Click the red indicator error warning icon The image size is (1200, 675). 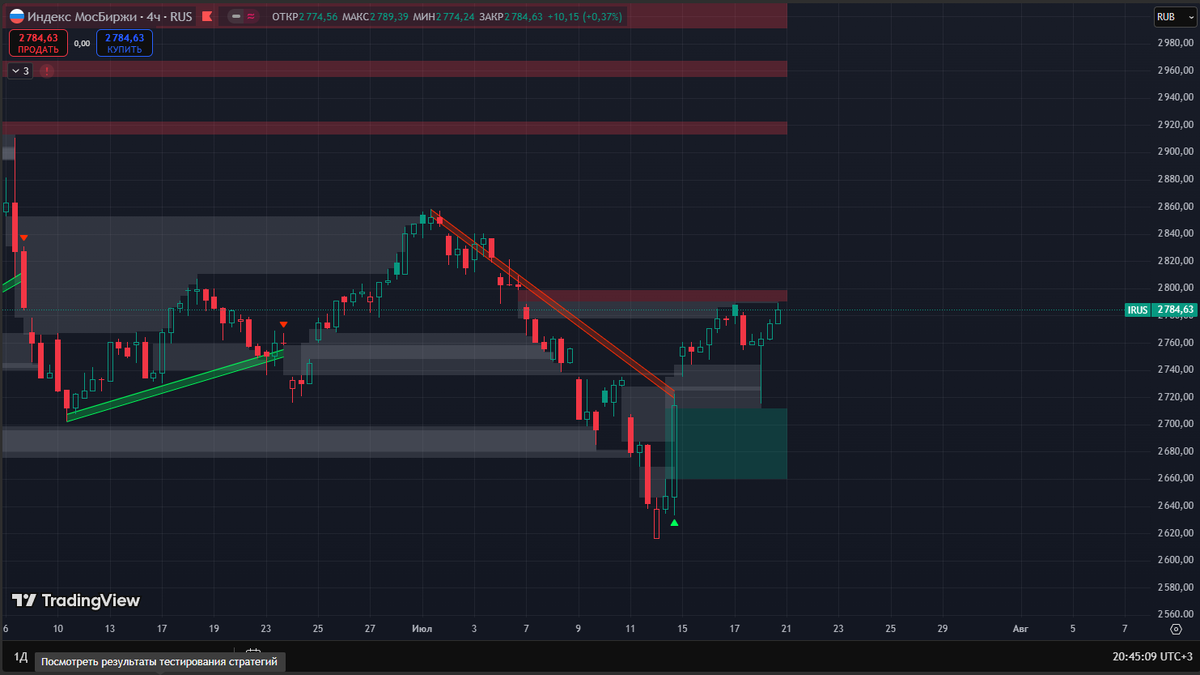pos(47,71)
